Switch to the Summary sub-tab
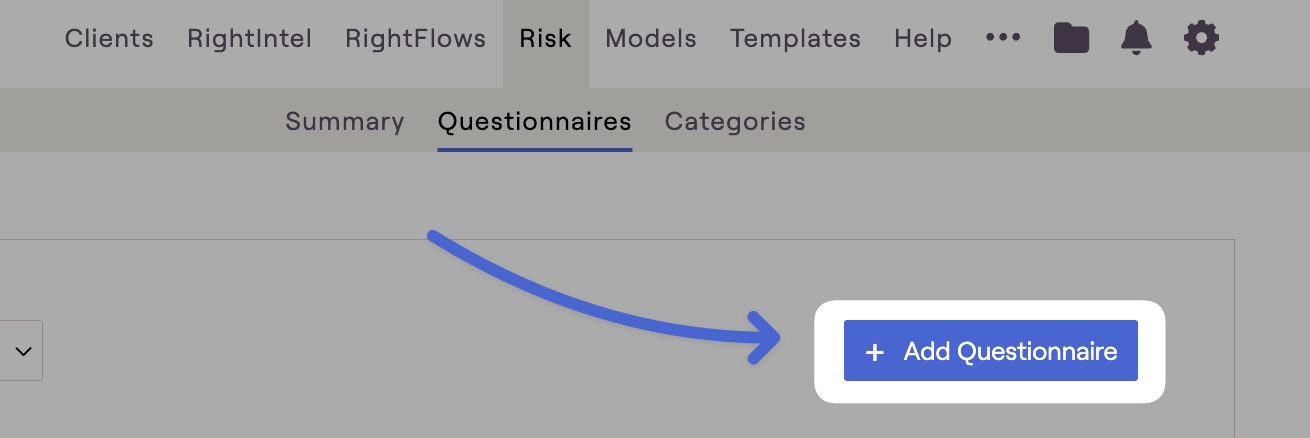The height and width of the screenshot is (438, 1310). click(x=345, y=122)
